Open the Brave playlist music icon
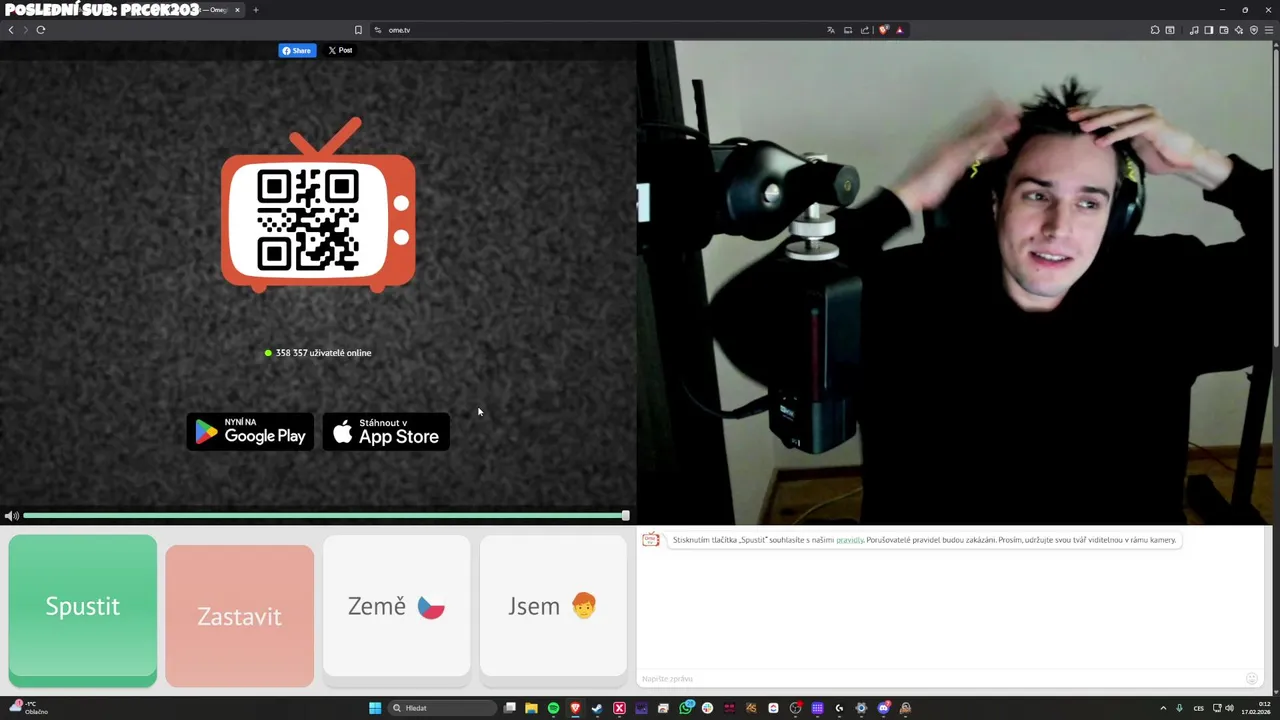The height and width of the screenshot is (720, 1280). tap(1194, 30)
